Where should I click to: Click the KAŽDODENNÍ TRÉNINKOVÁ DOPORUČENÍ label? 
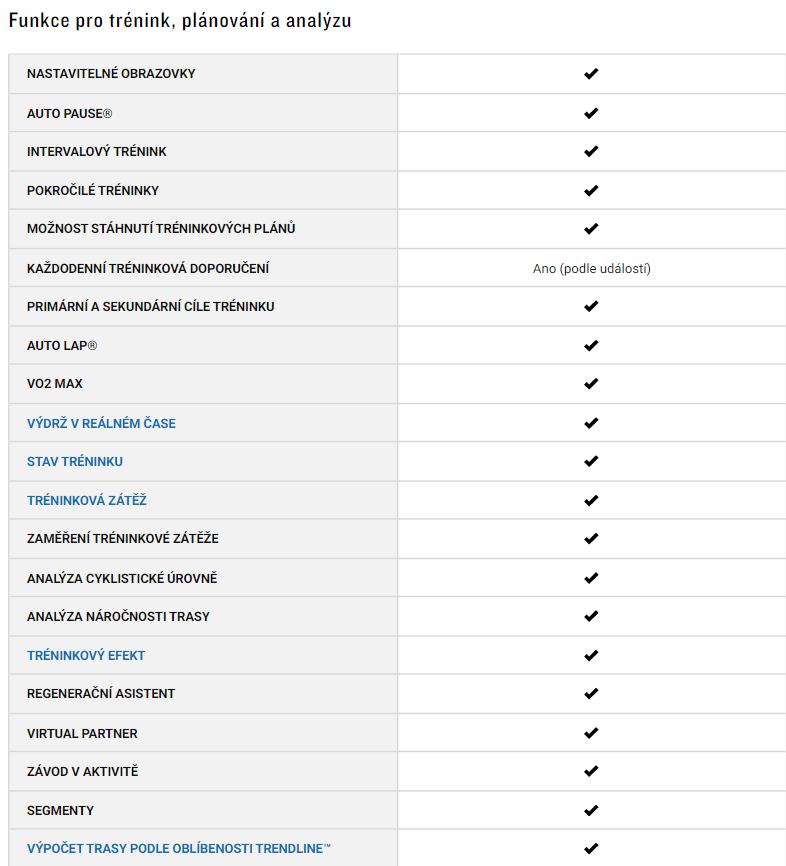(x=148, y=268)
